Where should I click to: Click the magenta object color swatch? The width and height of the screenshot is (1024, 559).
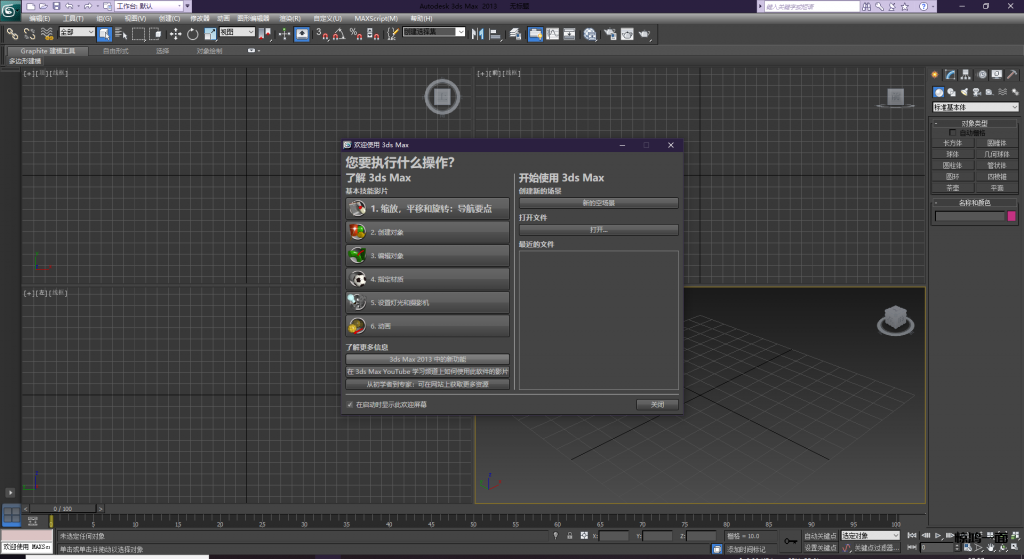point(1012,216)
